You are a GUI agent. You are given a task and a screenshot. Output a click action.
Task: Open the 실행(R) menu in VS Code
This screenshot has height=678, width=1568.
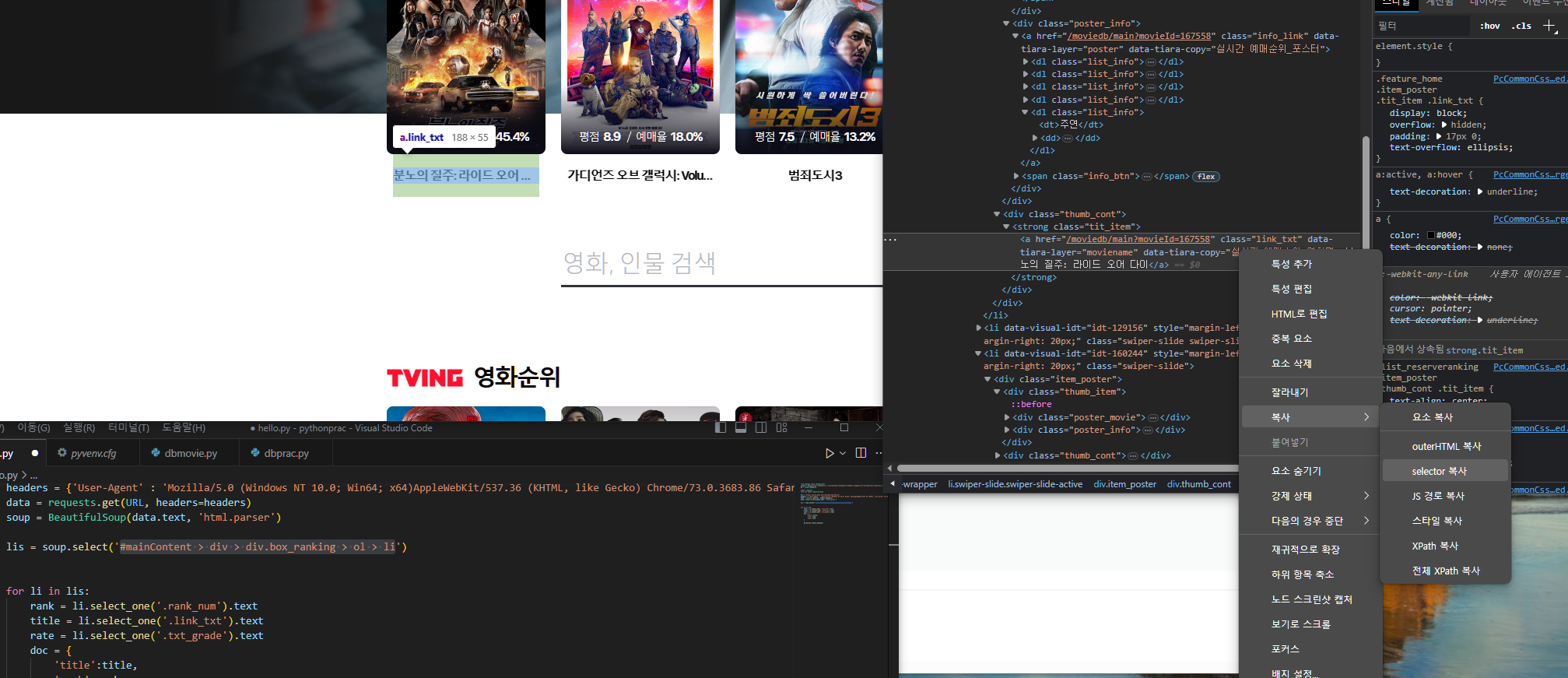tap(79, 427)
